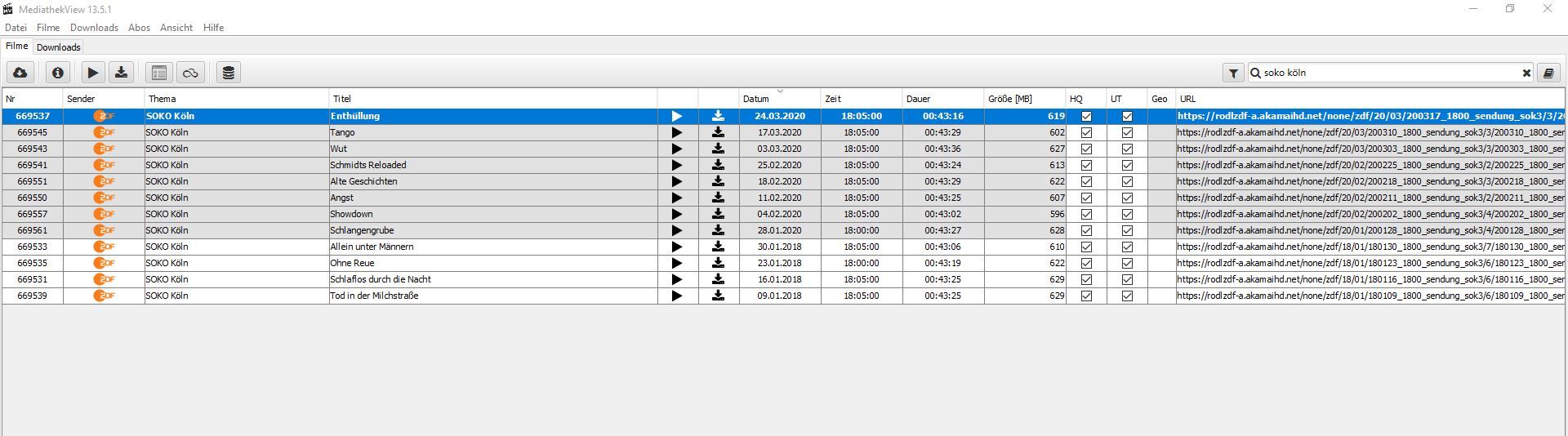The height and width of the screenshot is (436, 1568).
Task: Click the cloud download film list button
Action: [20, 73]
